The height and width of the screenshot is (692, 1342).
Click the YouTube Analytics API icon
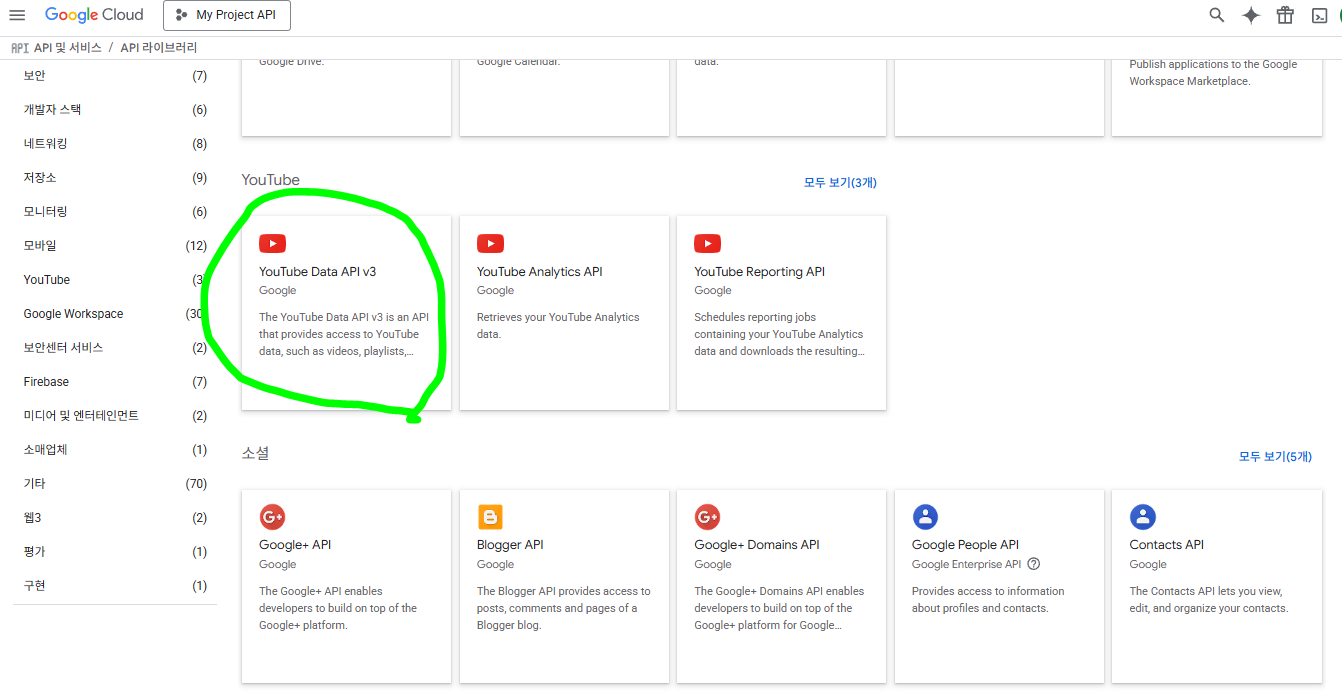click(490, 243)
